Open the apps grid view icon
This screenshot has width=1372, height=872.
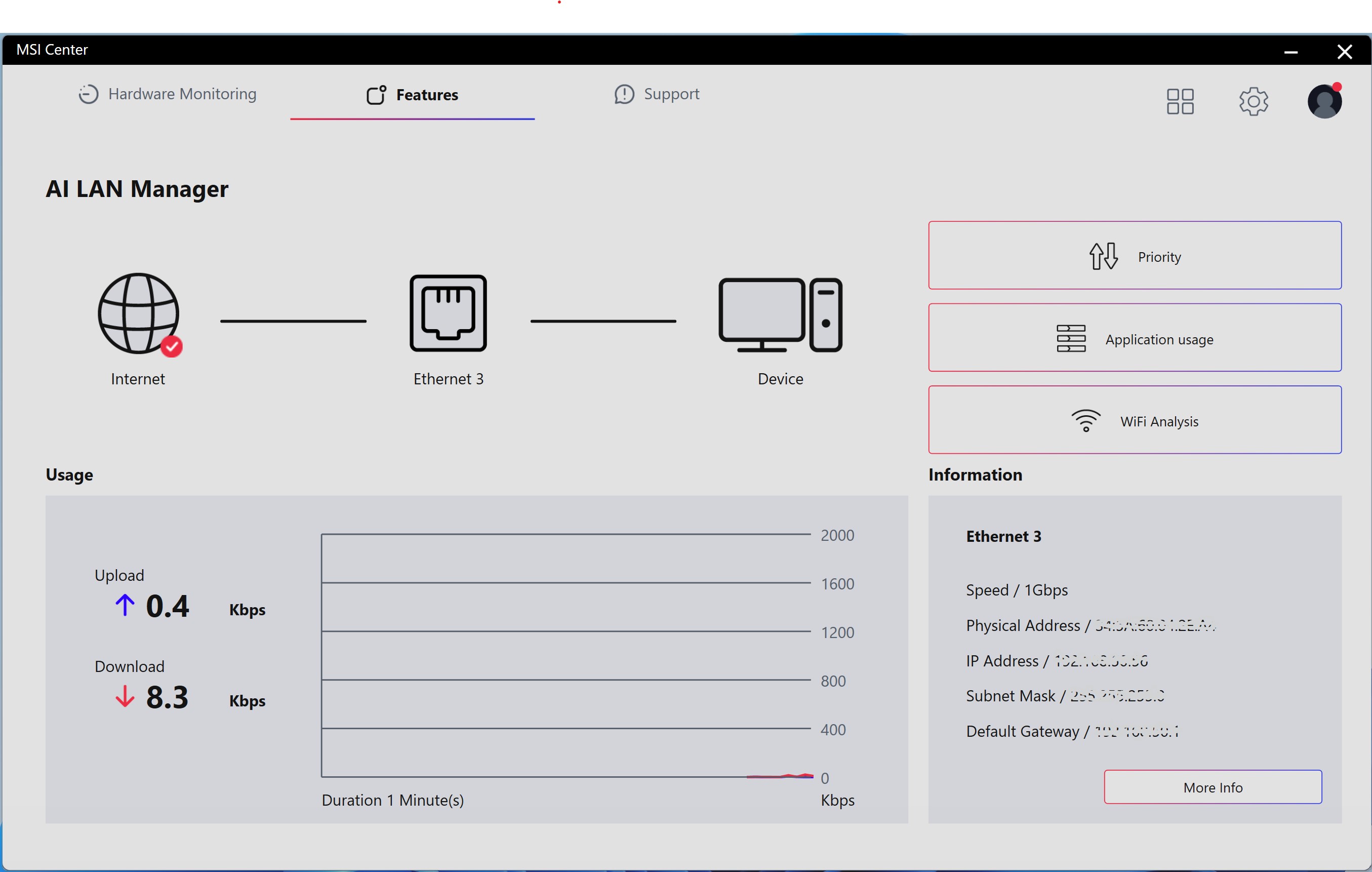tap(1180, 101)
